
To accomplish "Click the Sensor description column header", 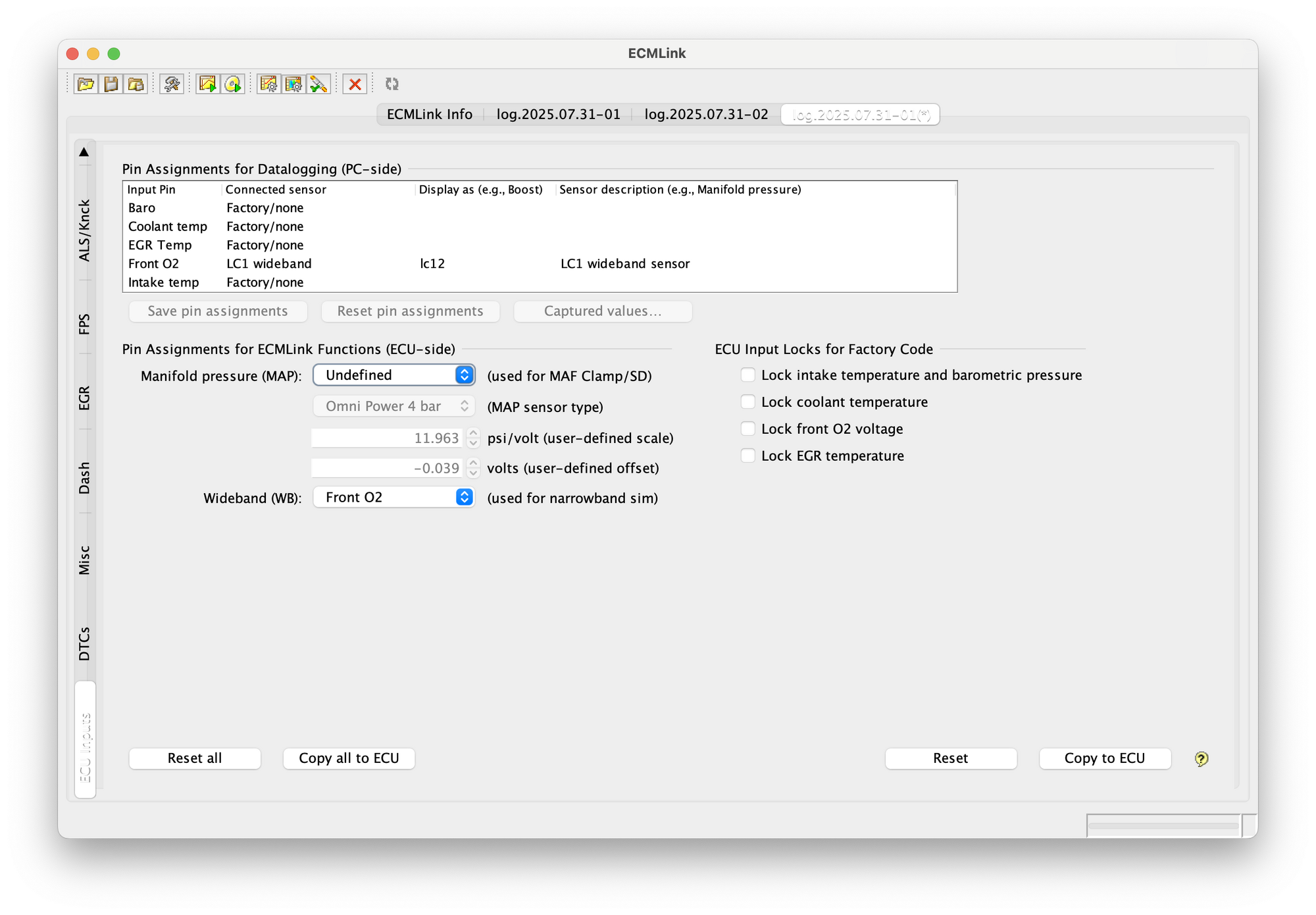I will click(756, 190).
